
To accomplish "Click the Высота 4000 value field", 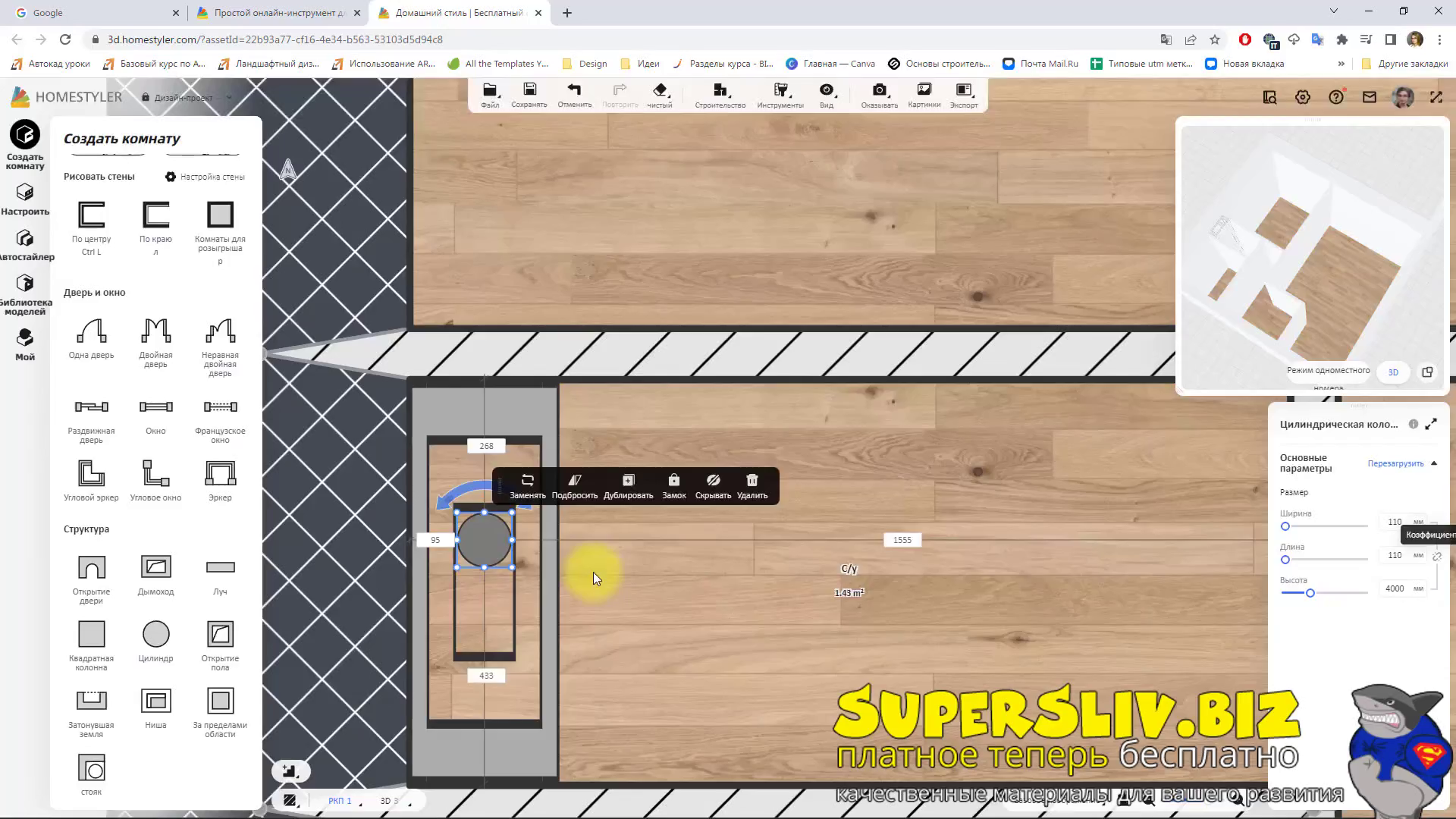I will 1395,588.
